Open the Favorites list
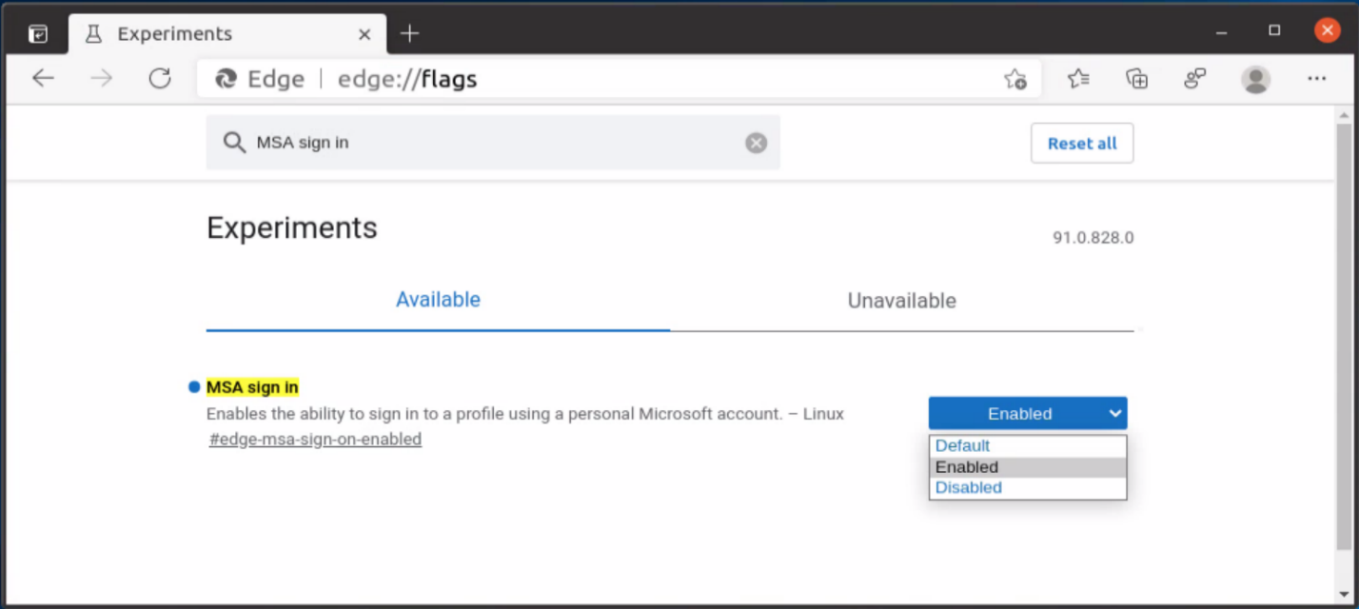1359x609 pixels. click(x=1078, y=78)
